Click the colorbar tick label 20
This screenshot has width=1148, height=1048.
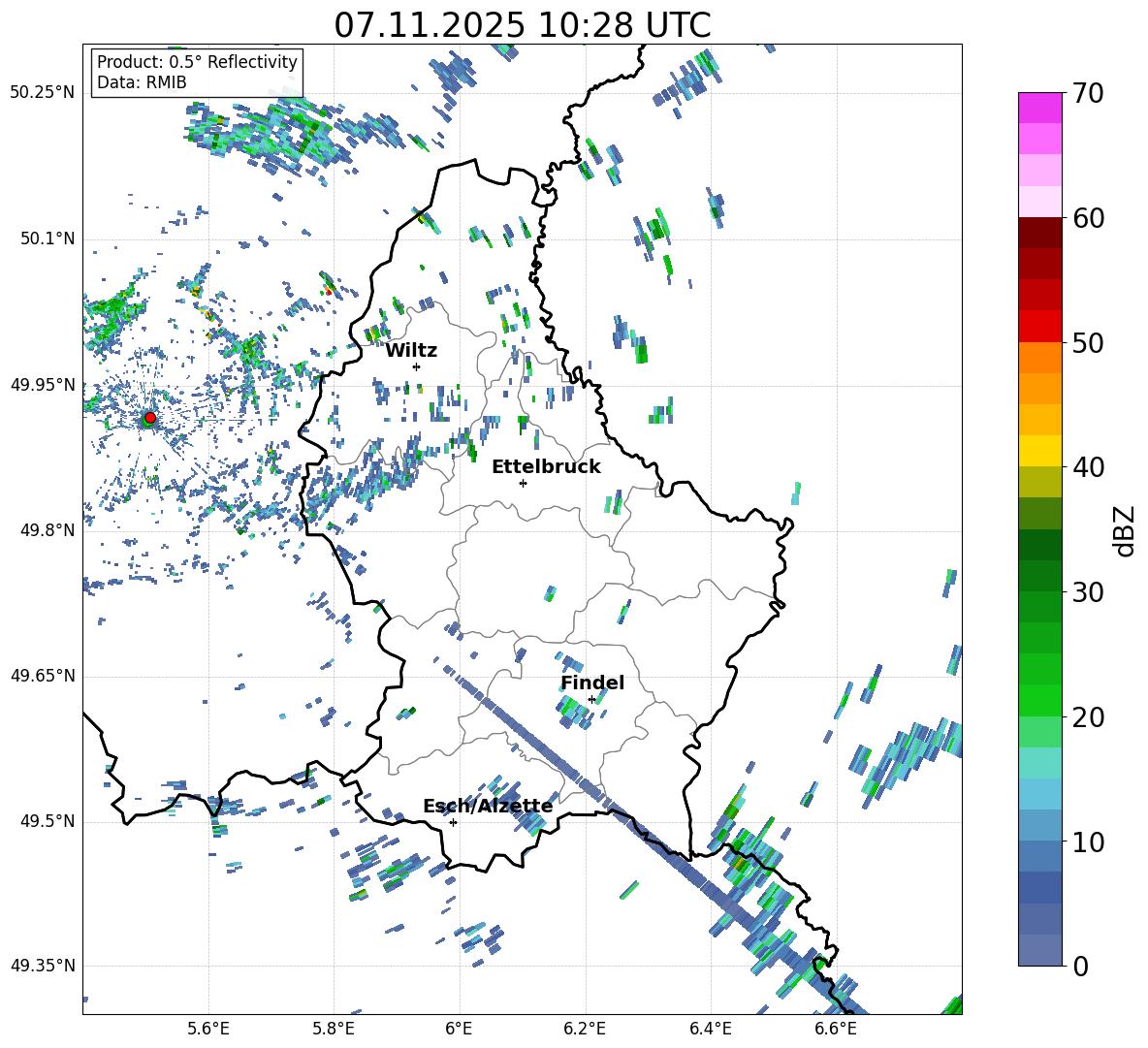click(x=1088, y=716)
